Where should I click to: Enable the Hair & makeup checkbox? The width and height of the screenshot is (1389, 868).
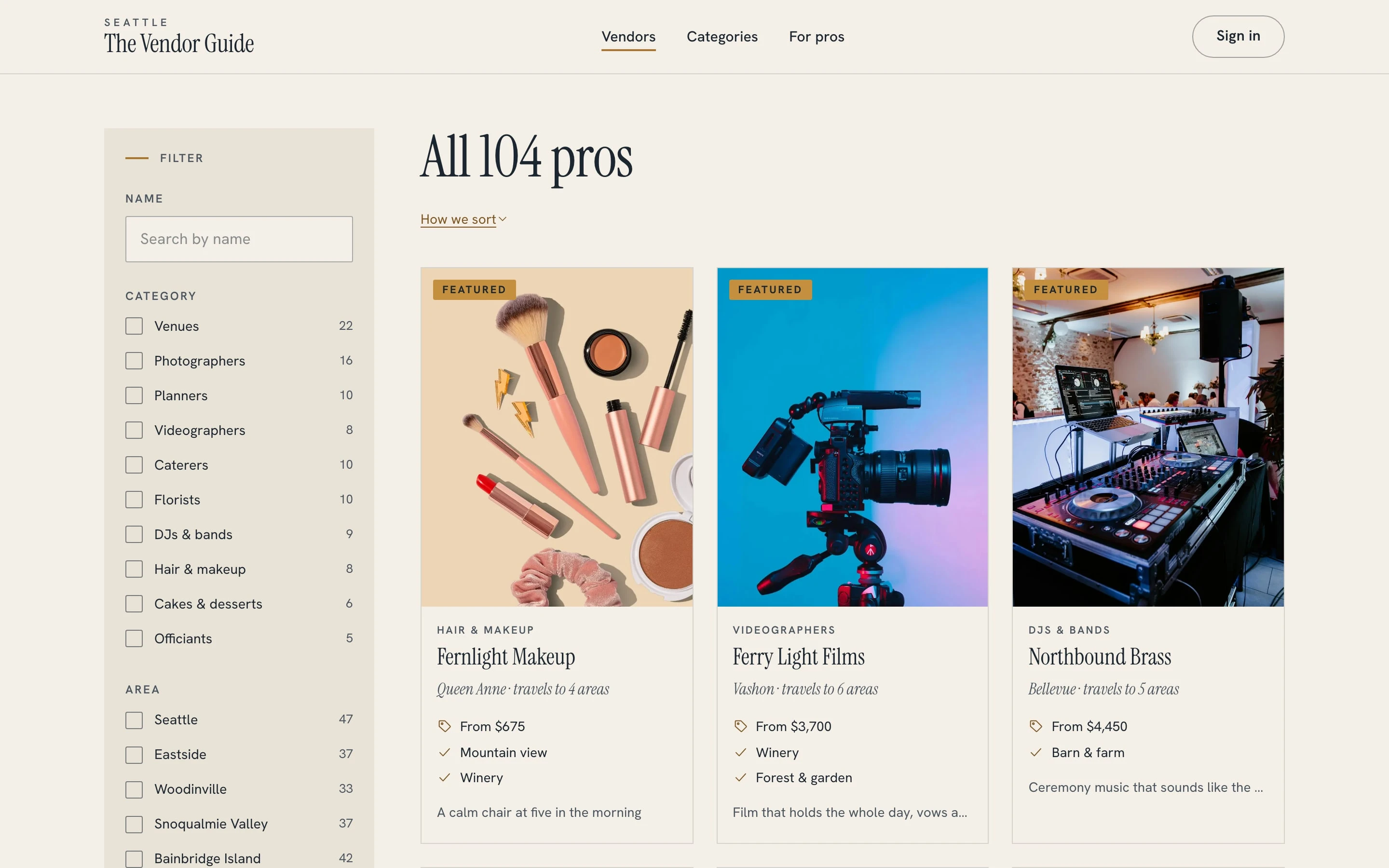click(134, 569)
